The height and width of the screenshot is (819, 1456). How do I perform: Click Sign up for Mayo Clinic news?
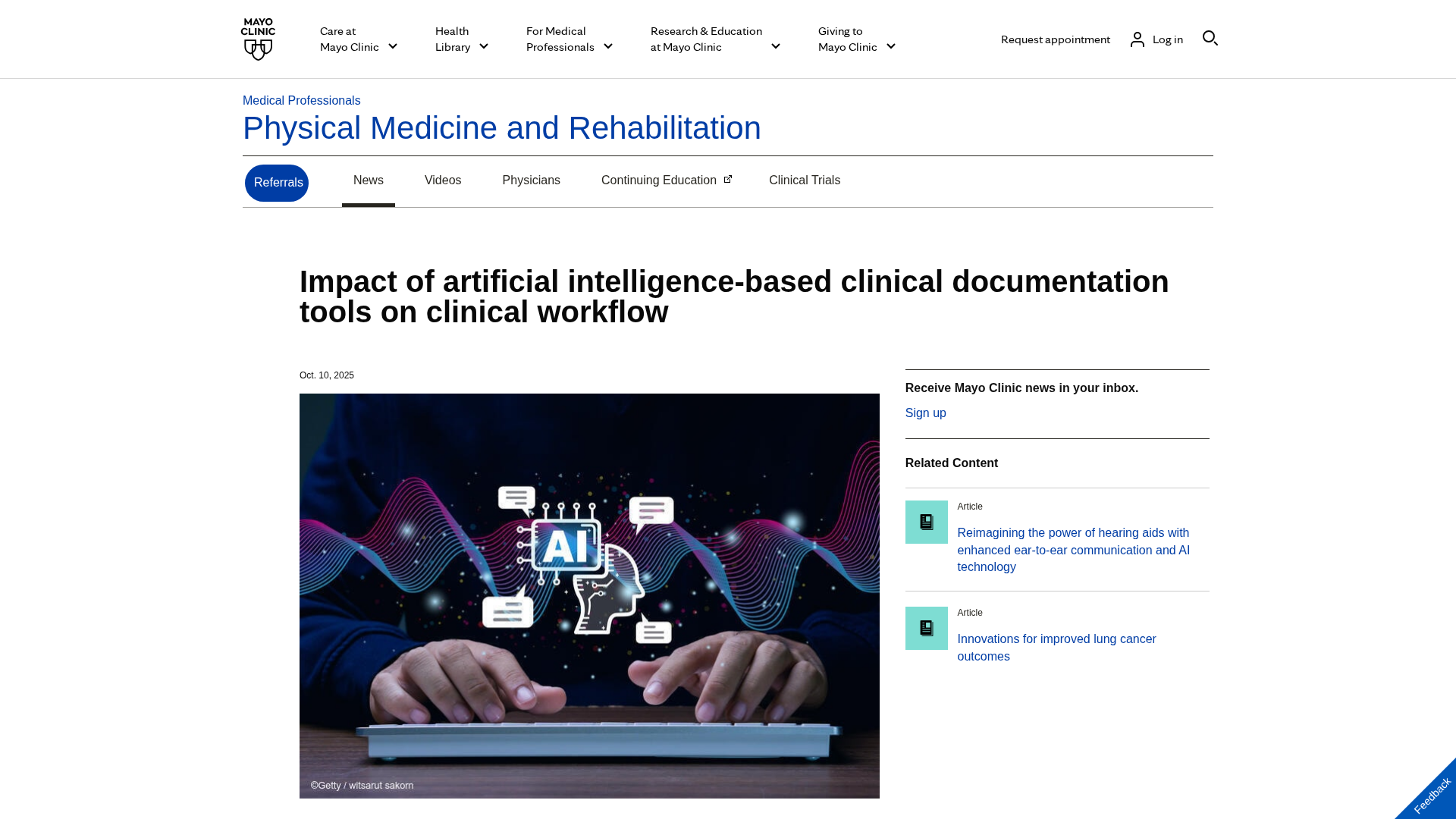coord(925,413)
